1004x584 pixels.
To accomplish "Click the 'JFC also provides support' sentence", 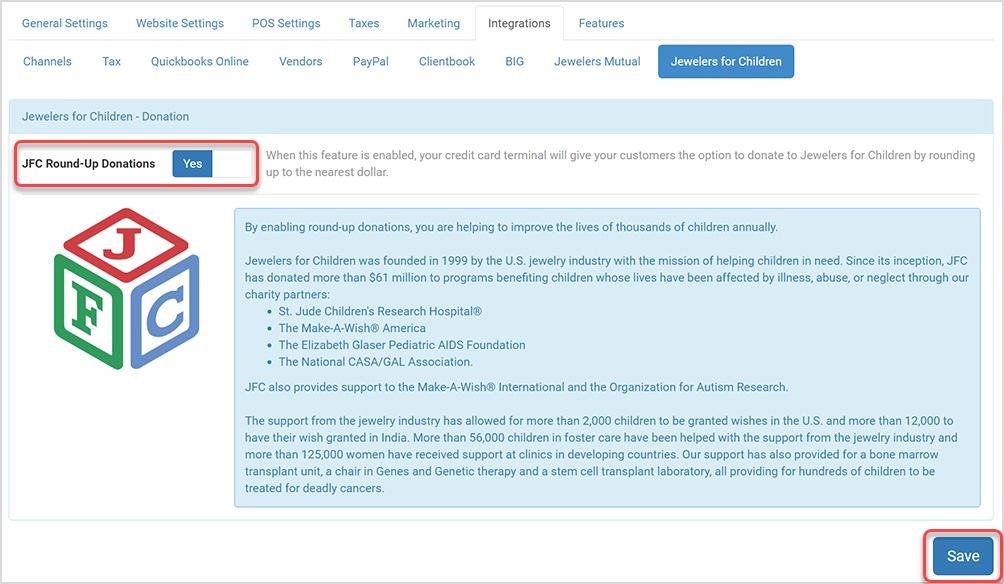I will 517,387.
